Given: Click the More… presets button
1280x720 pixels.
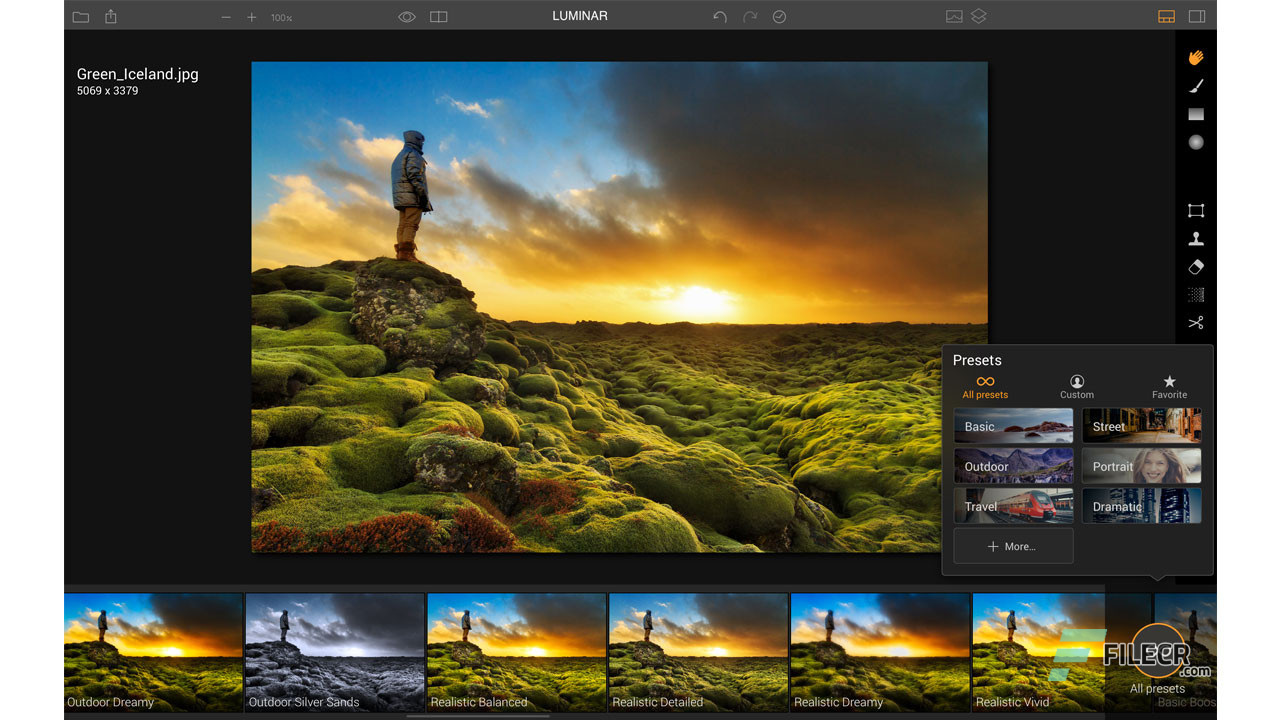Looking at the screenshot, I should coord(1013,546).
